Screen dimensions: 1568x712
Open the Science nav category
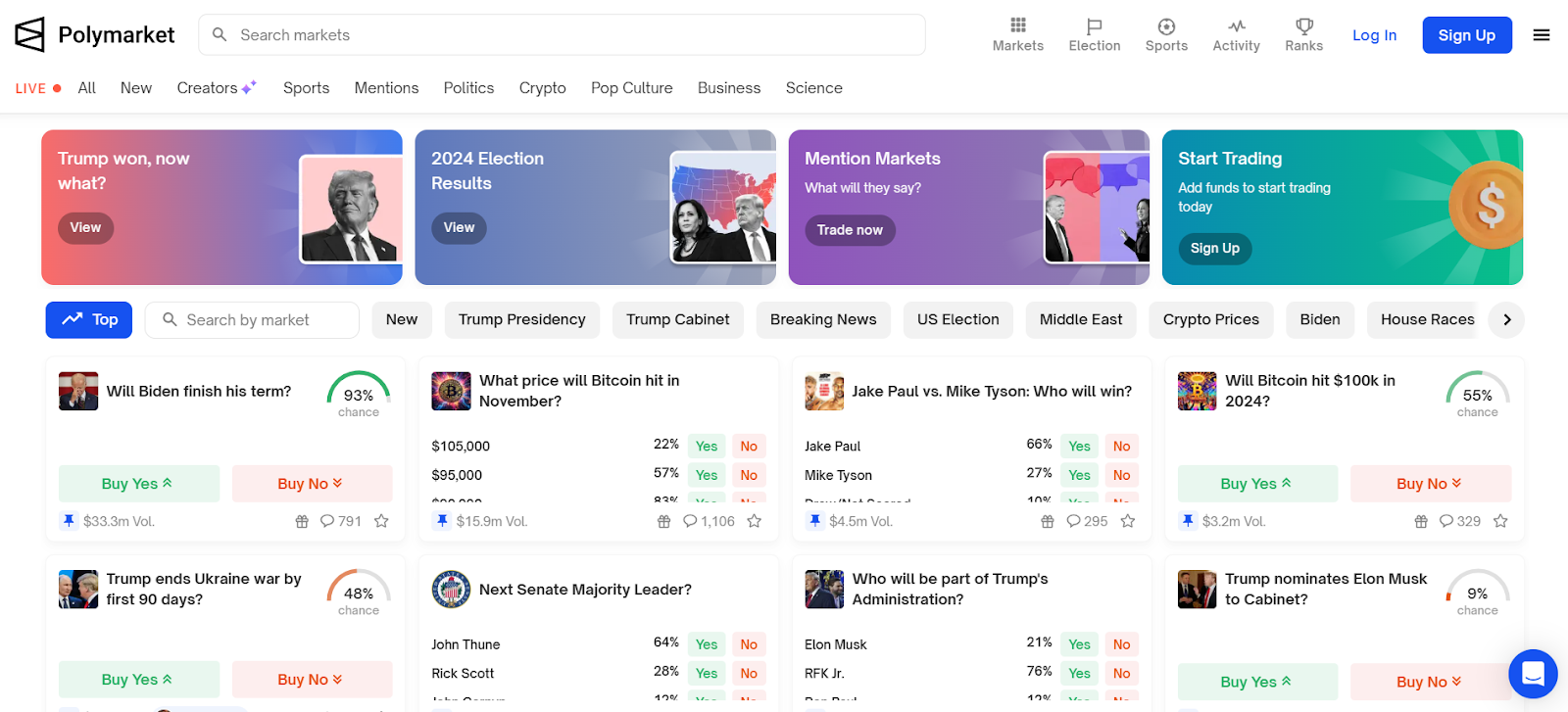(813, 88)
